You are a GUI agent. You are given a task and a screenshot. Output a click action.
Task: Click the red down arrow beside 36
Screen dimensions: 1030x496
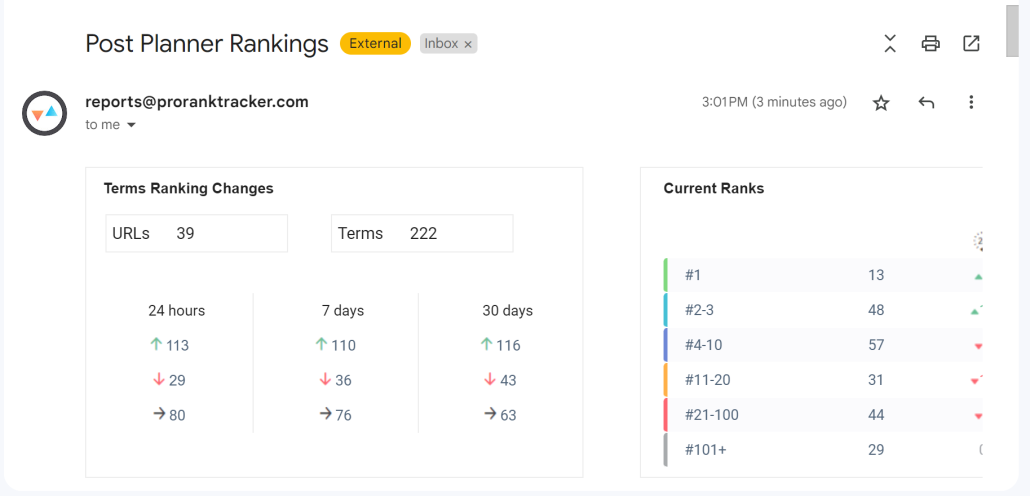click(x=325, y=380)
